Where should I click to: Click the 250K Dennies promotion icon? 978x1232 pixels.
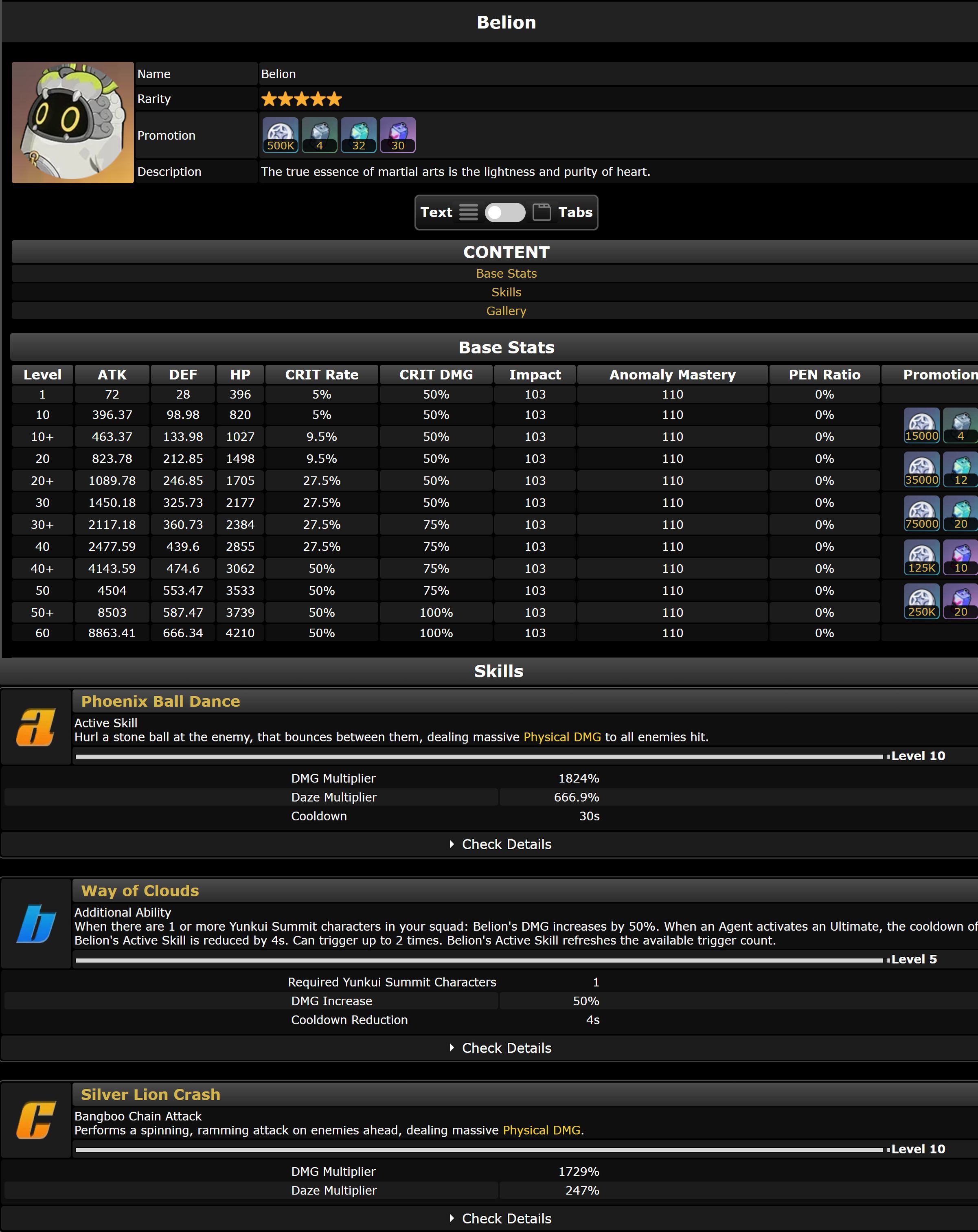point(921,601)
